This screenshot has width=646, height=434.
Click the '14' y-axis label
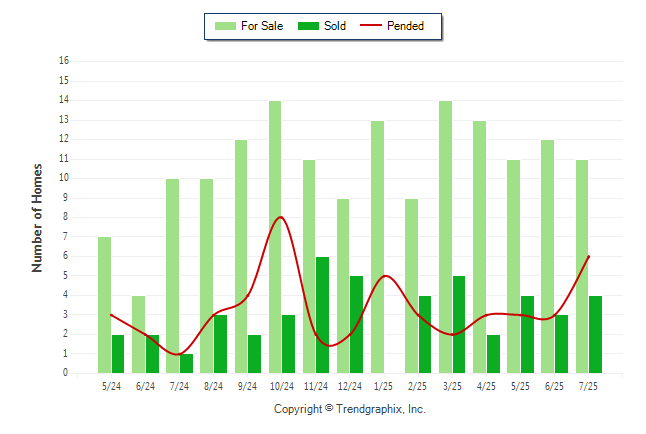64,100
